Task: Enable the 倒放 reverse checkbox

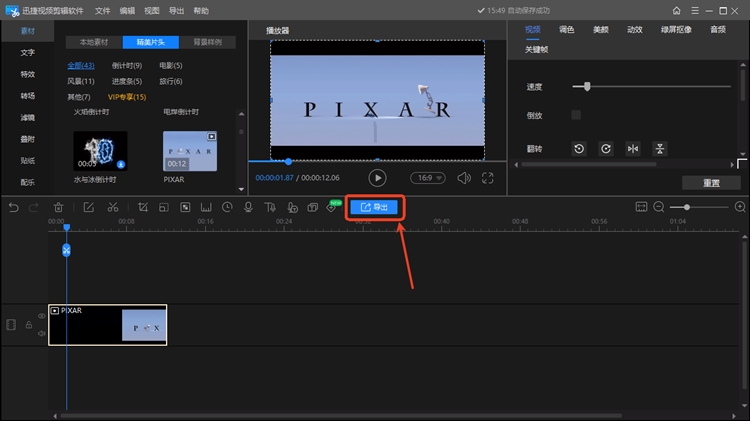Action: tap(576, 115)
